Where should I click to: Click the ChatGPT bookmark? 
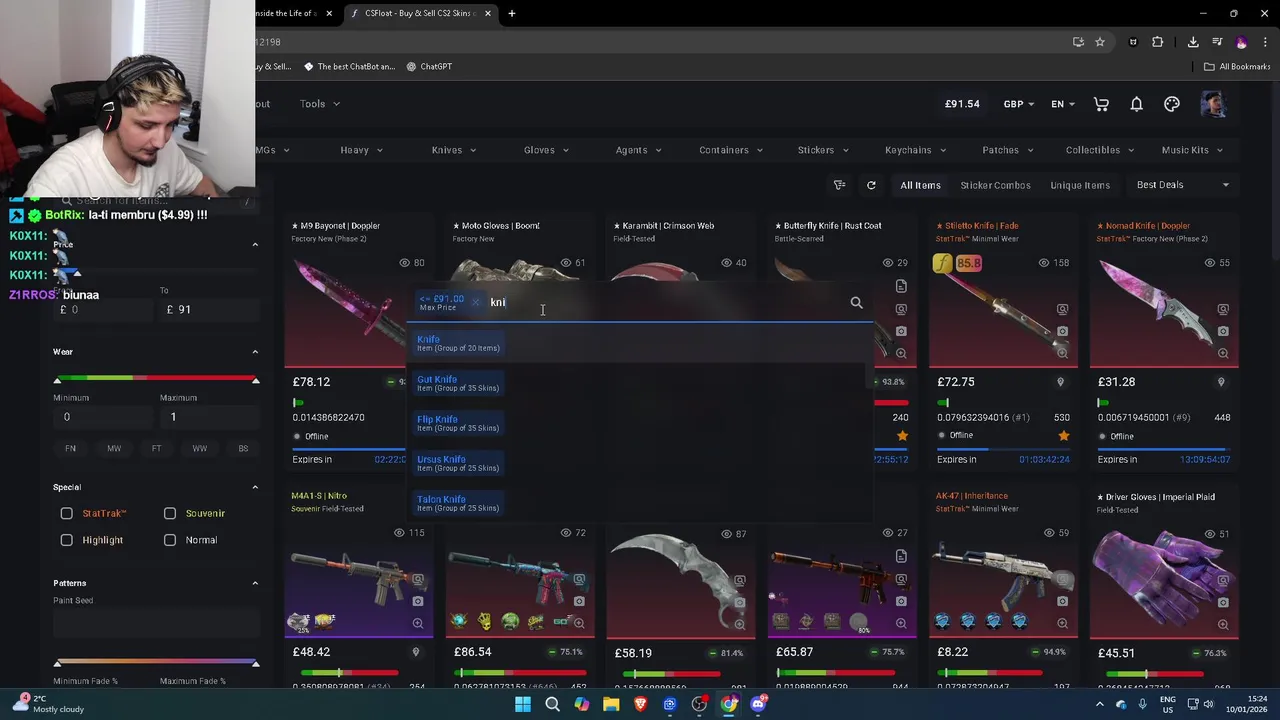429,66
